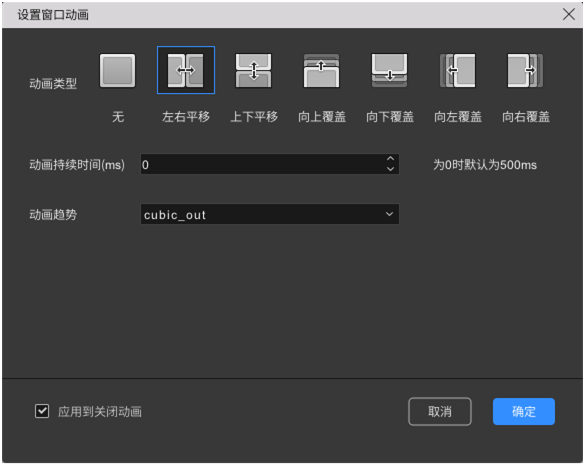Open the 动画趋势 cubic_out dropdown
The width and height of the screenshot is (587, 468).
[x=270, y=215]
